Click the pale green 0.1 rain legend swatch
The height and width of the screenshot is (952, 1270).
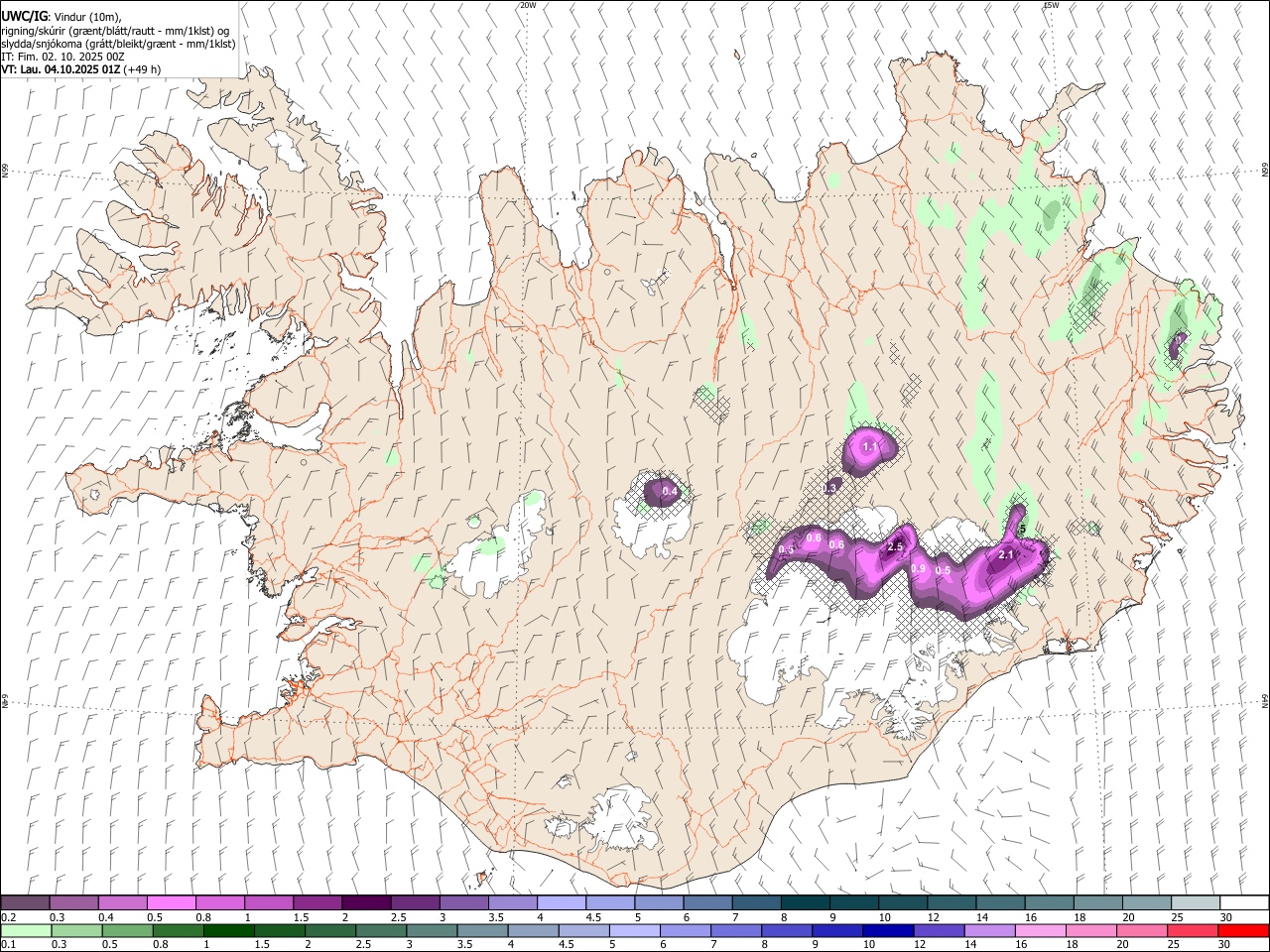click(x=26, y=930)
